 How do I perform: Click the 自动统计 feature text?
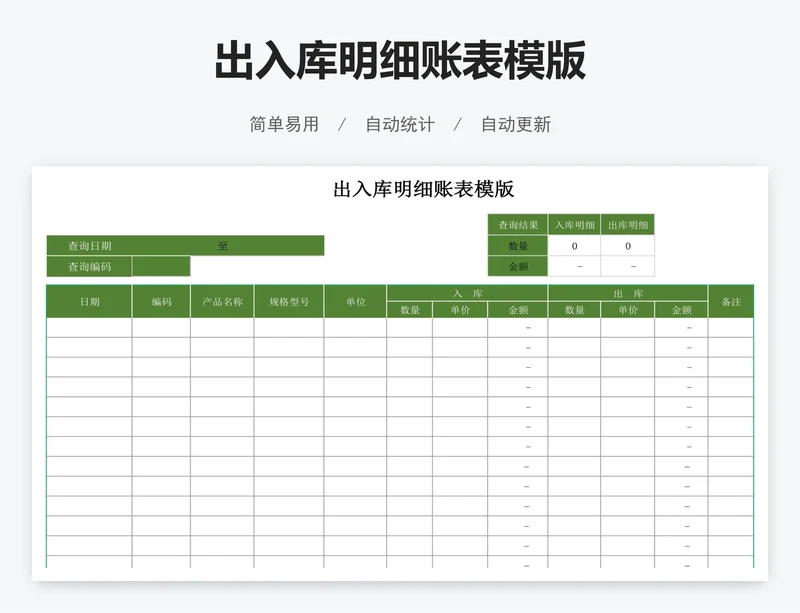coord(400,125)
